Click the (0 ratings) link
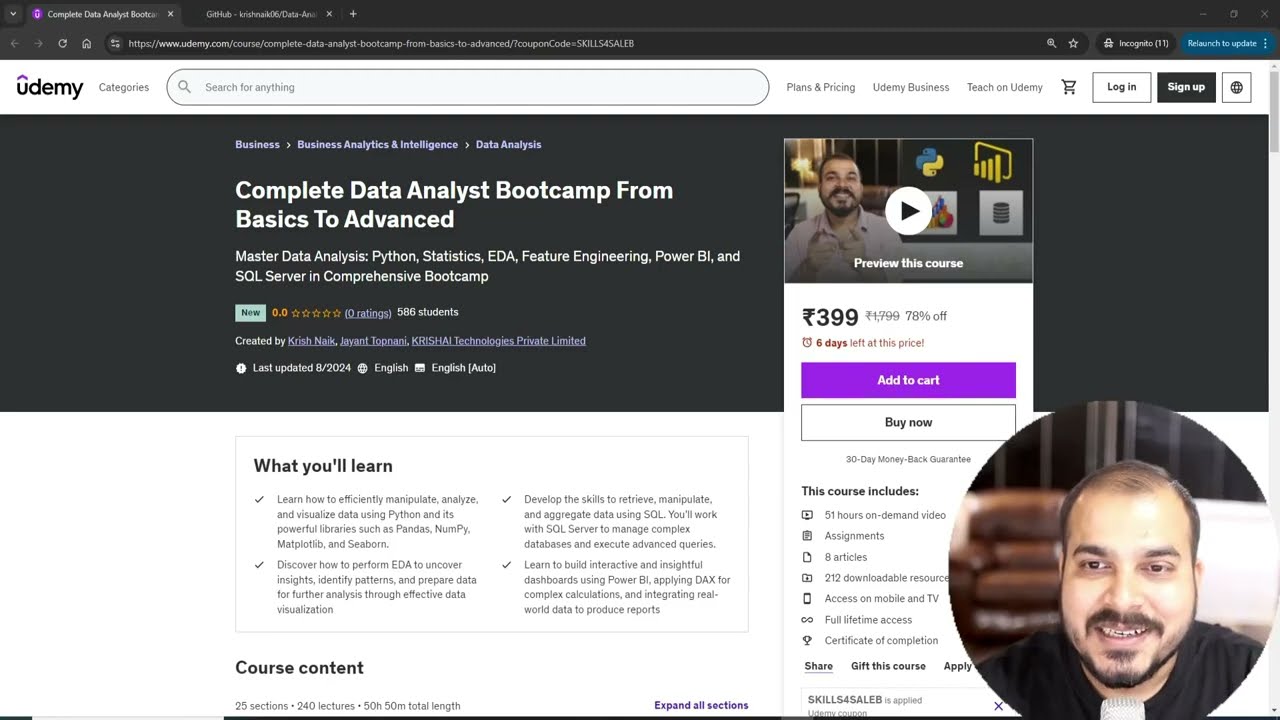Image resolution: width=1280 pixels, height=720 pixels. point(368,313)
